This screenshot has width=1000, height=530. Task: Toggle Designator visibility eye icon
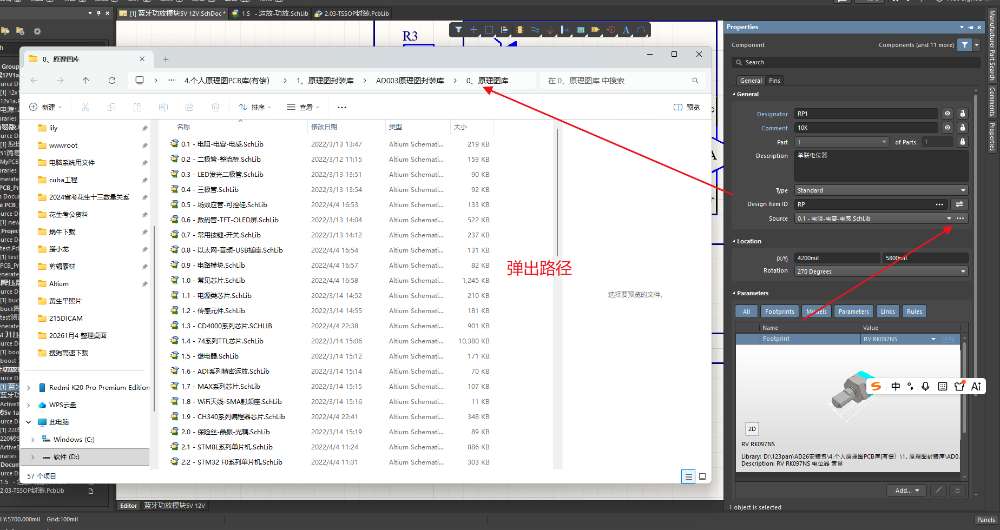948,114
